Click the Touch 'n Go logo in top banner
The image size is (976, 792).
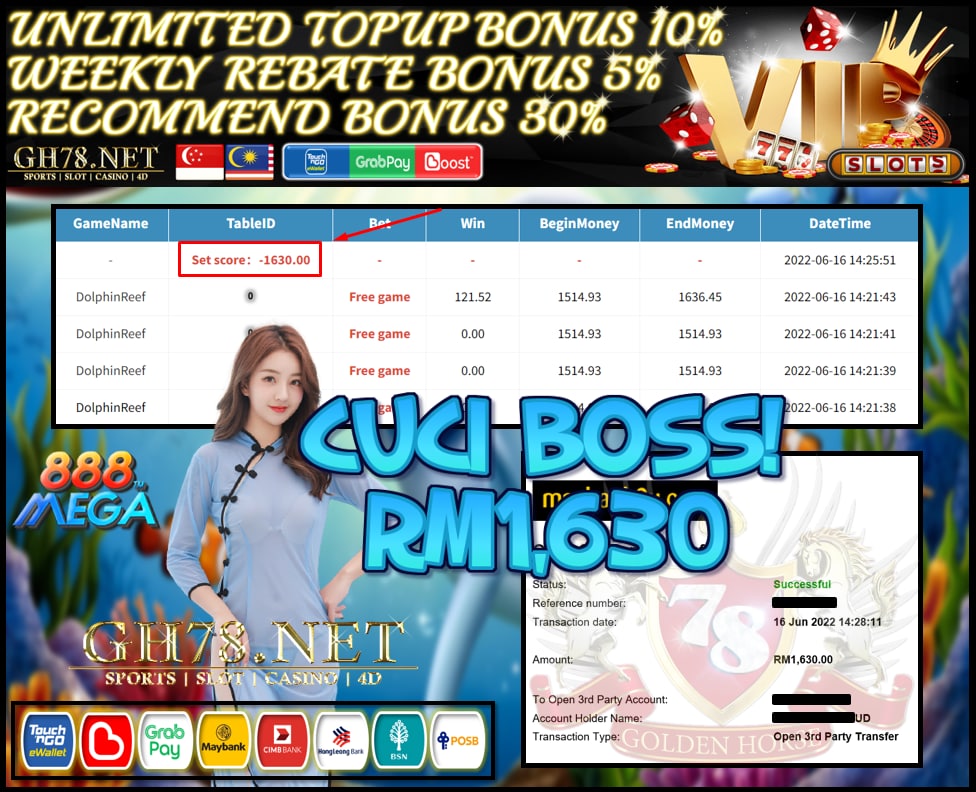click(x=316, y=162)
